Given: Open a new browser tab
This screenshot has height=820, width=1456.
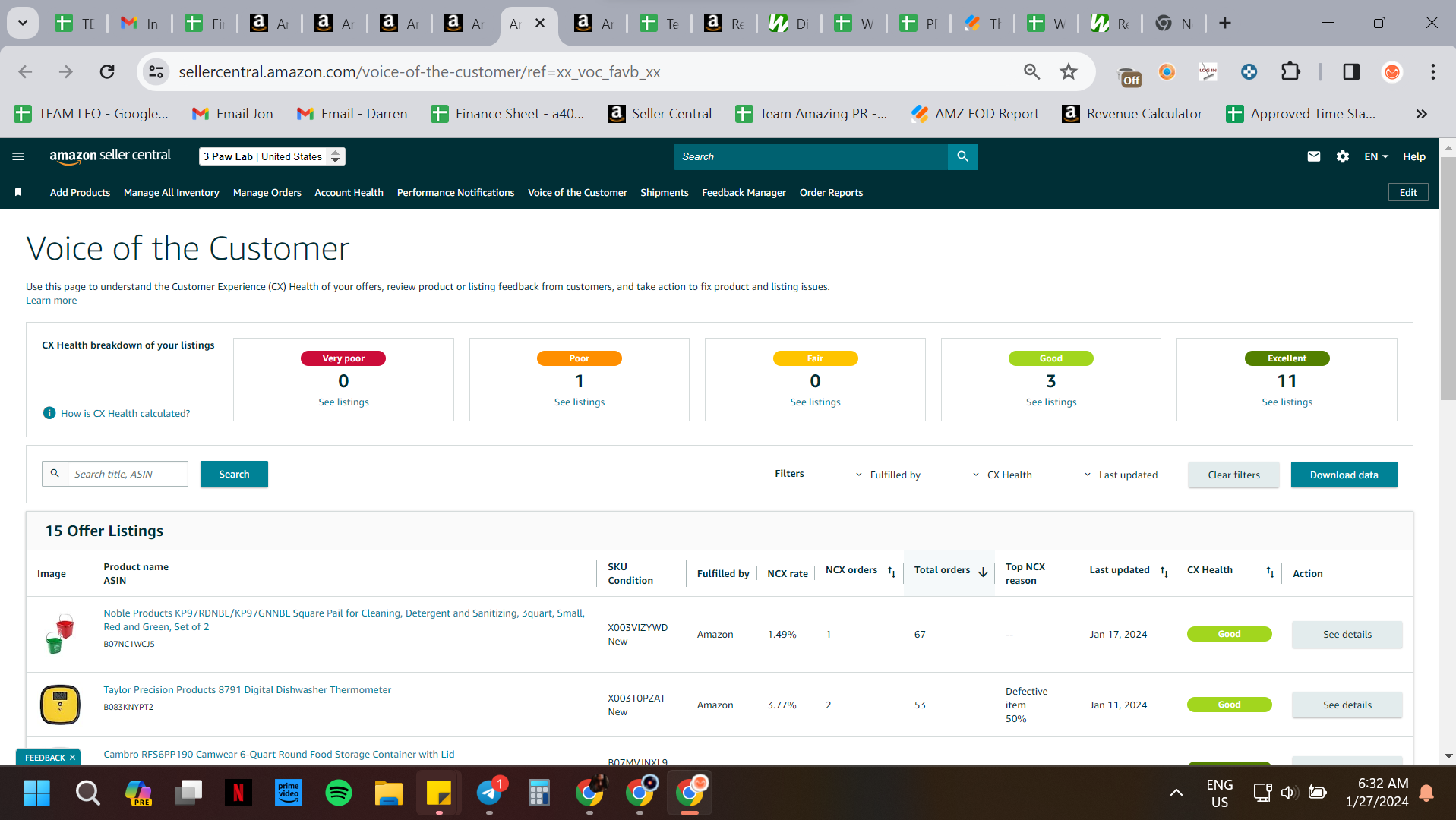Looking at the screenshot, I should coord(1224,24).
